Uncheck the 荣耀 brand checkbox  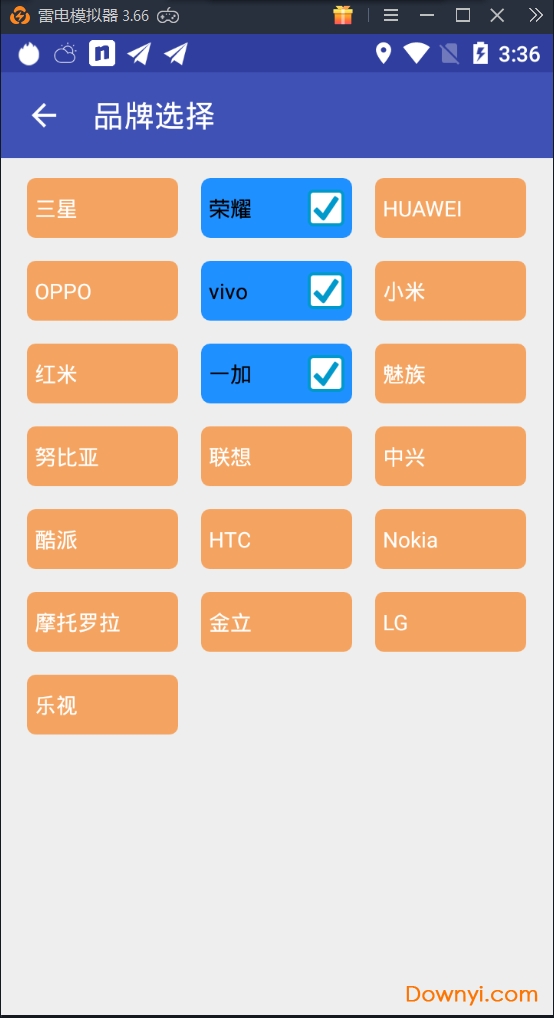click(x=326, y=208)
